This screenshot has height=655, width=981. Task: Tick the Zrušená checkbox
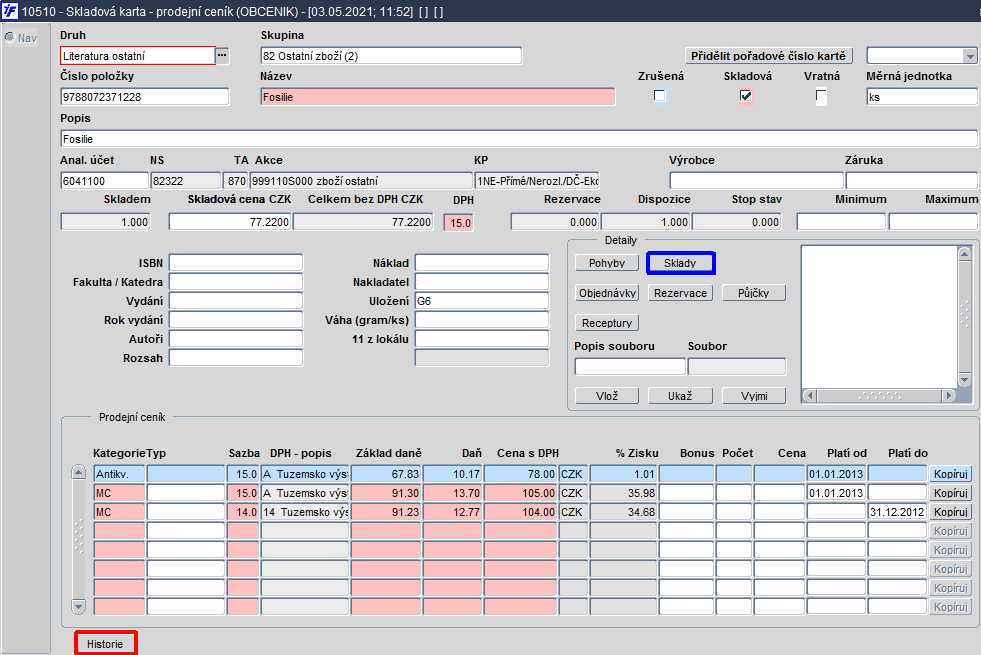tap(659, 97)
